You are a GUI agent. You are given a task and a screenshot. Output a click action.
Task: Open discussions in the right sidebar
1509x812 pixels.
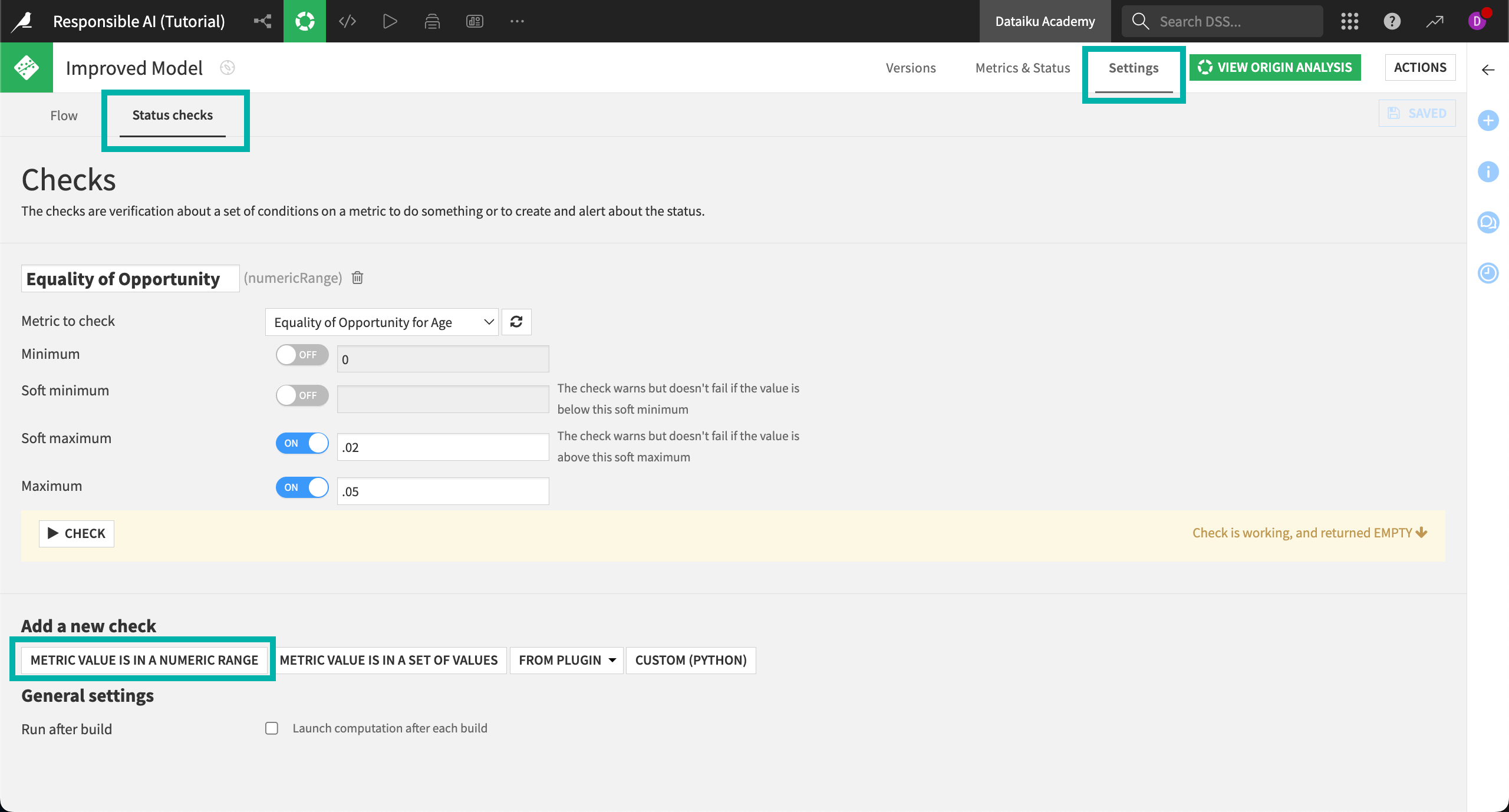(x=1488, y=222)
